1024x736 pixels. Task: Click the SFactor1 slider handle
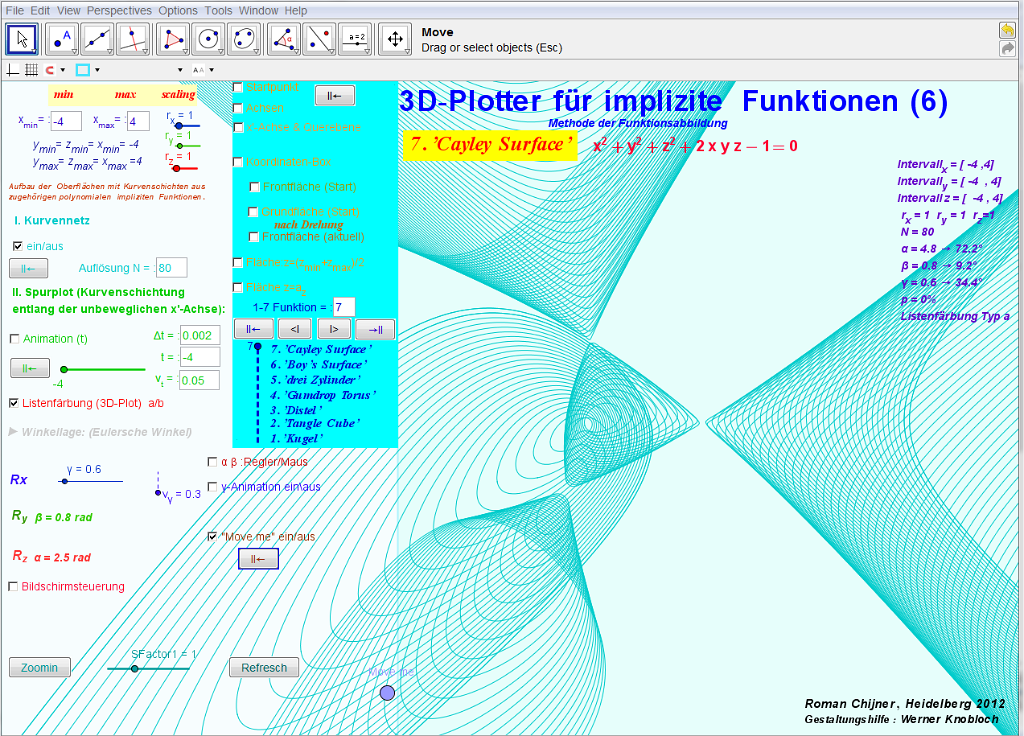(x=135, y=669)
